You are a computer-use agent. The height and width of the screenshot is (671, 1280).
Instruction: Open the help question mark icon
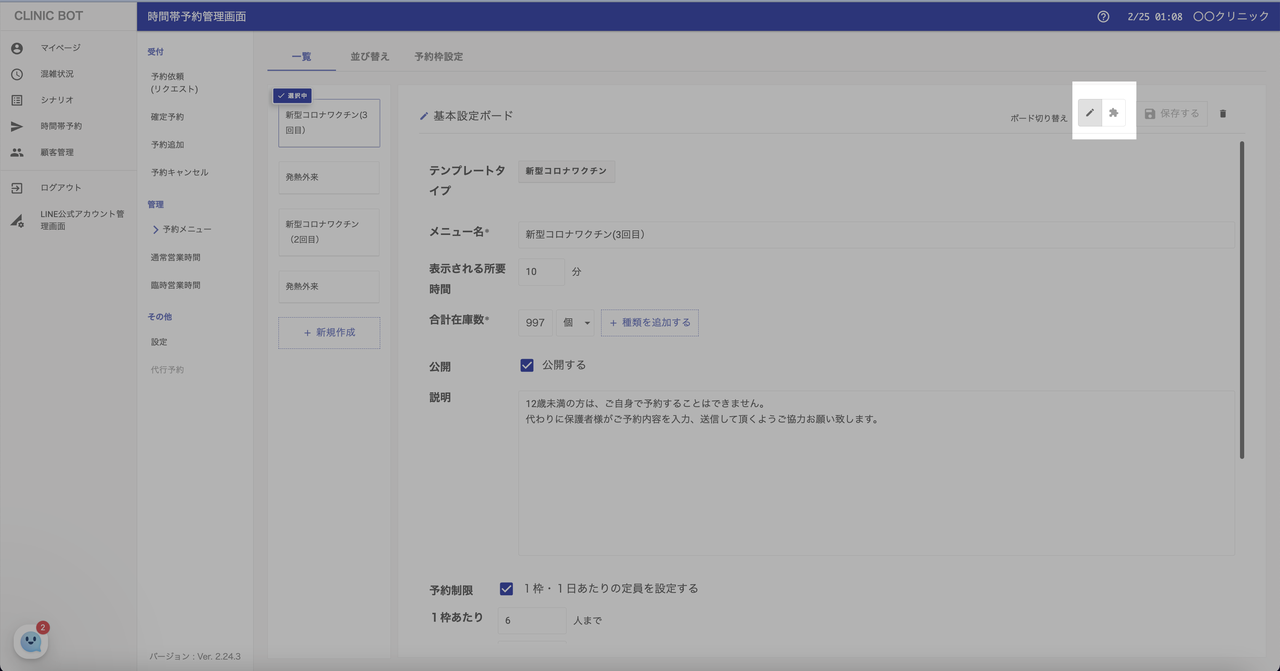point(1103,17)
